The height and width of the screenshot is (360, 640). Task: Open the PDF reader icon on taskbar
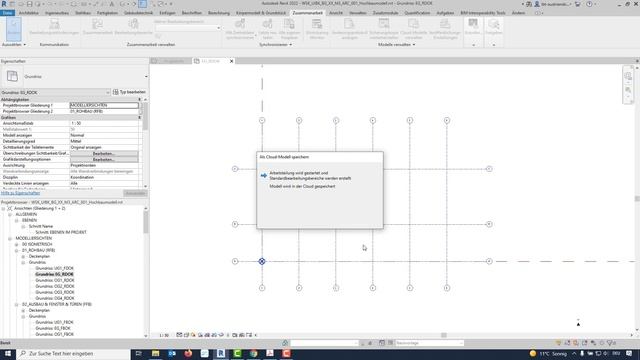click(x=270, y=353)
